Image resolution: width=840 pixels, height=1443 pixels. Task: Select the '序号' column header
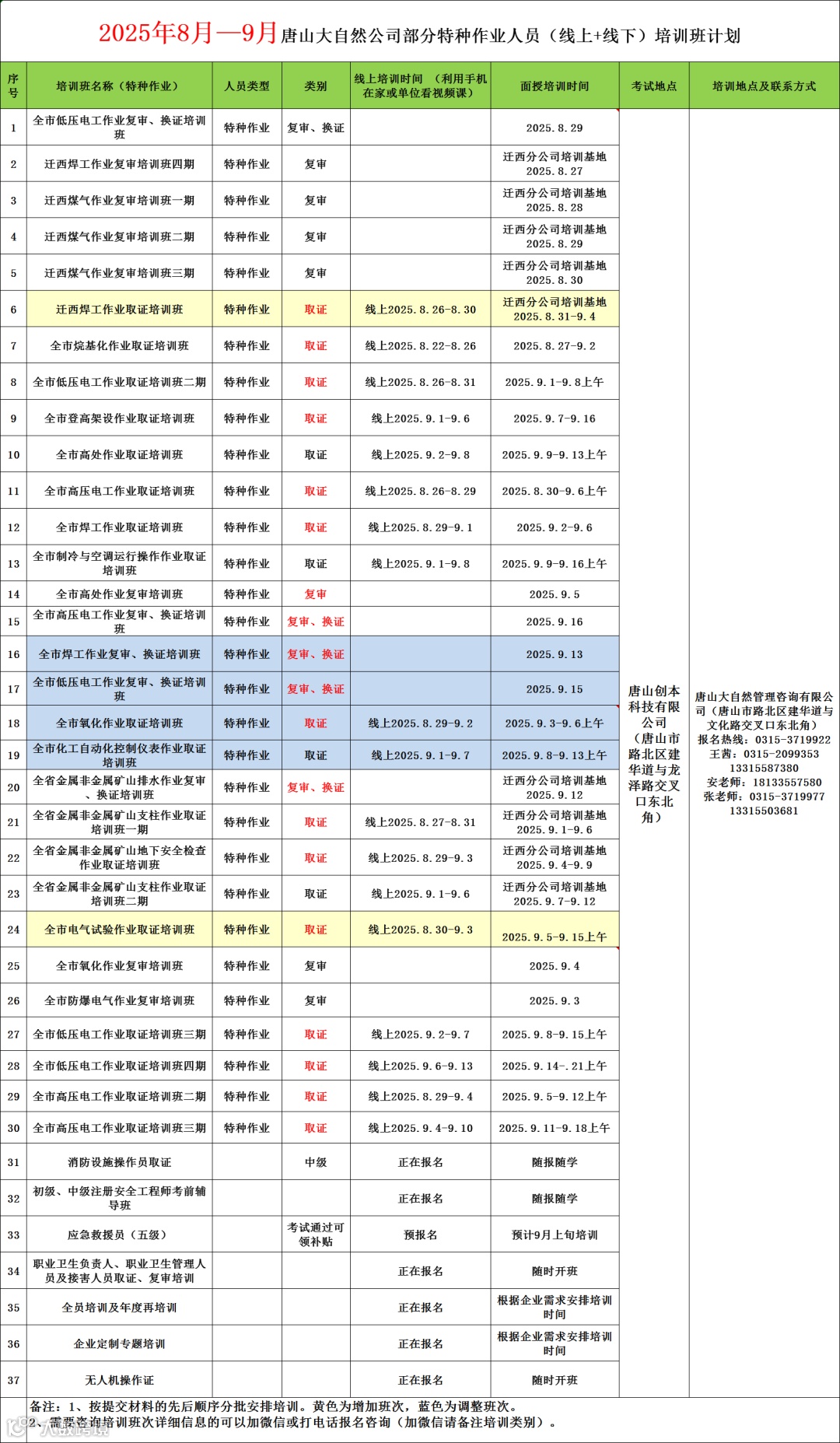click(x=13, y=86)
